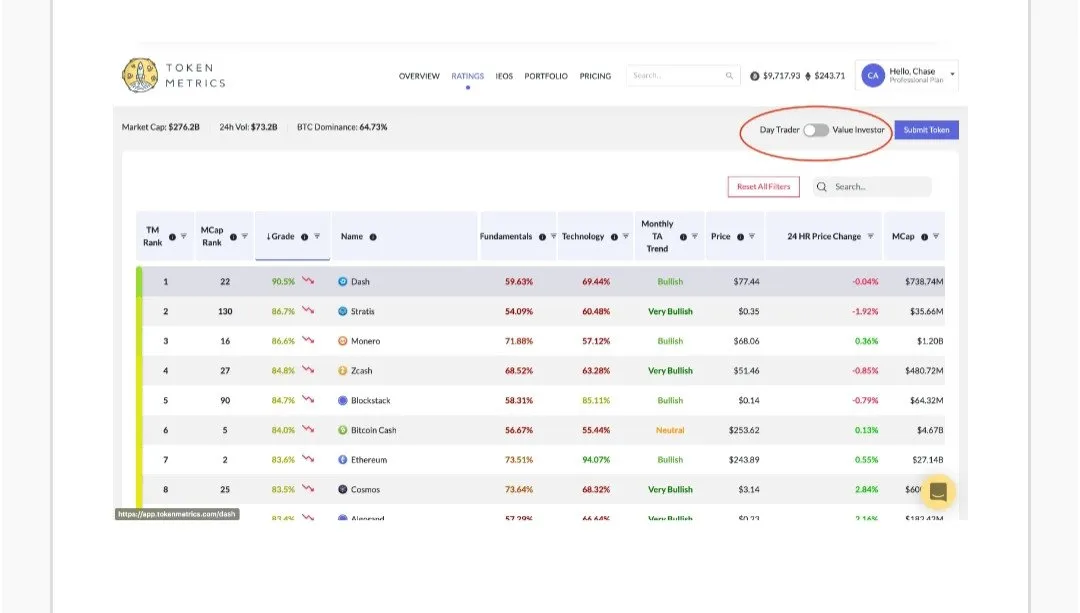Click the CA user avatar
The image size is (1080, 613).
point(873,76)
